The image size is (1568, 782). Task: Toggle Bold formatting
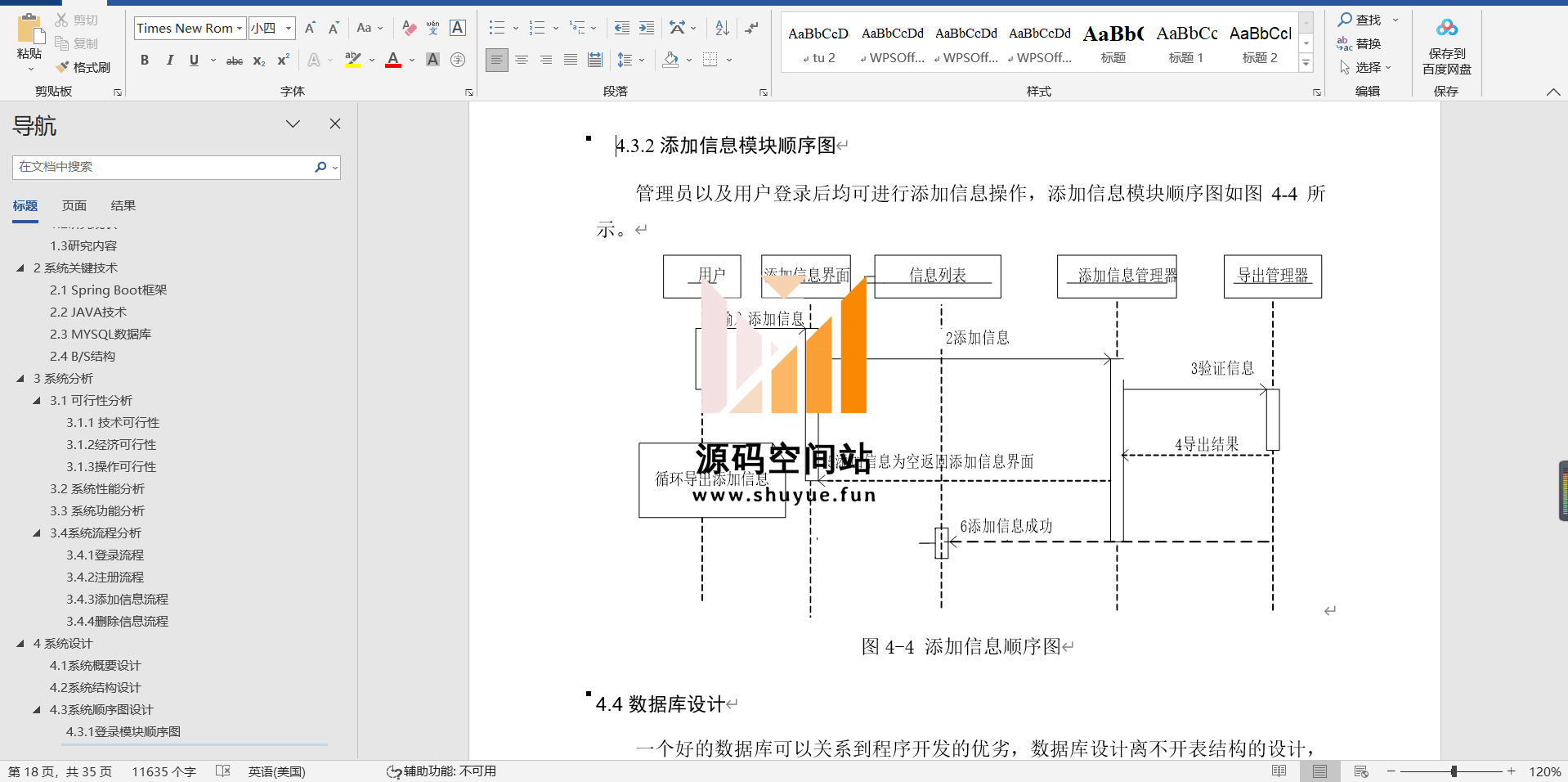coord(145,61)
